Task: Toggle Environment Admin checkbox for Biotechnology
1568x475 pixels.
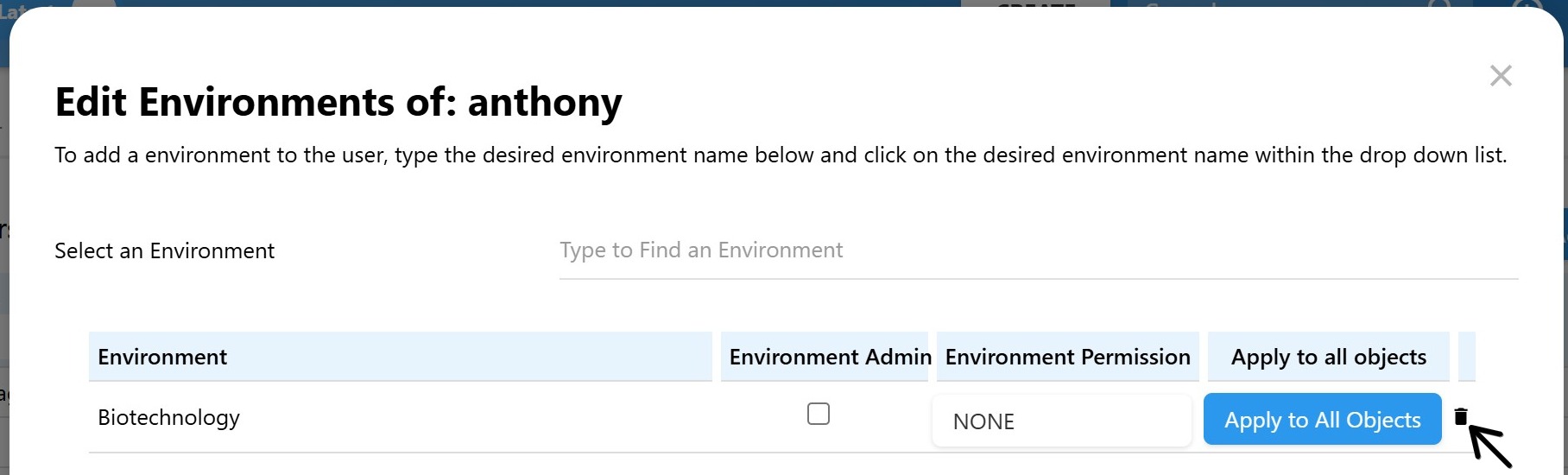Action: pos(819,414)
